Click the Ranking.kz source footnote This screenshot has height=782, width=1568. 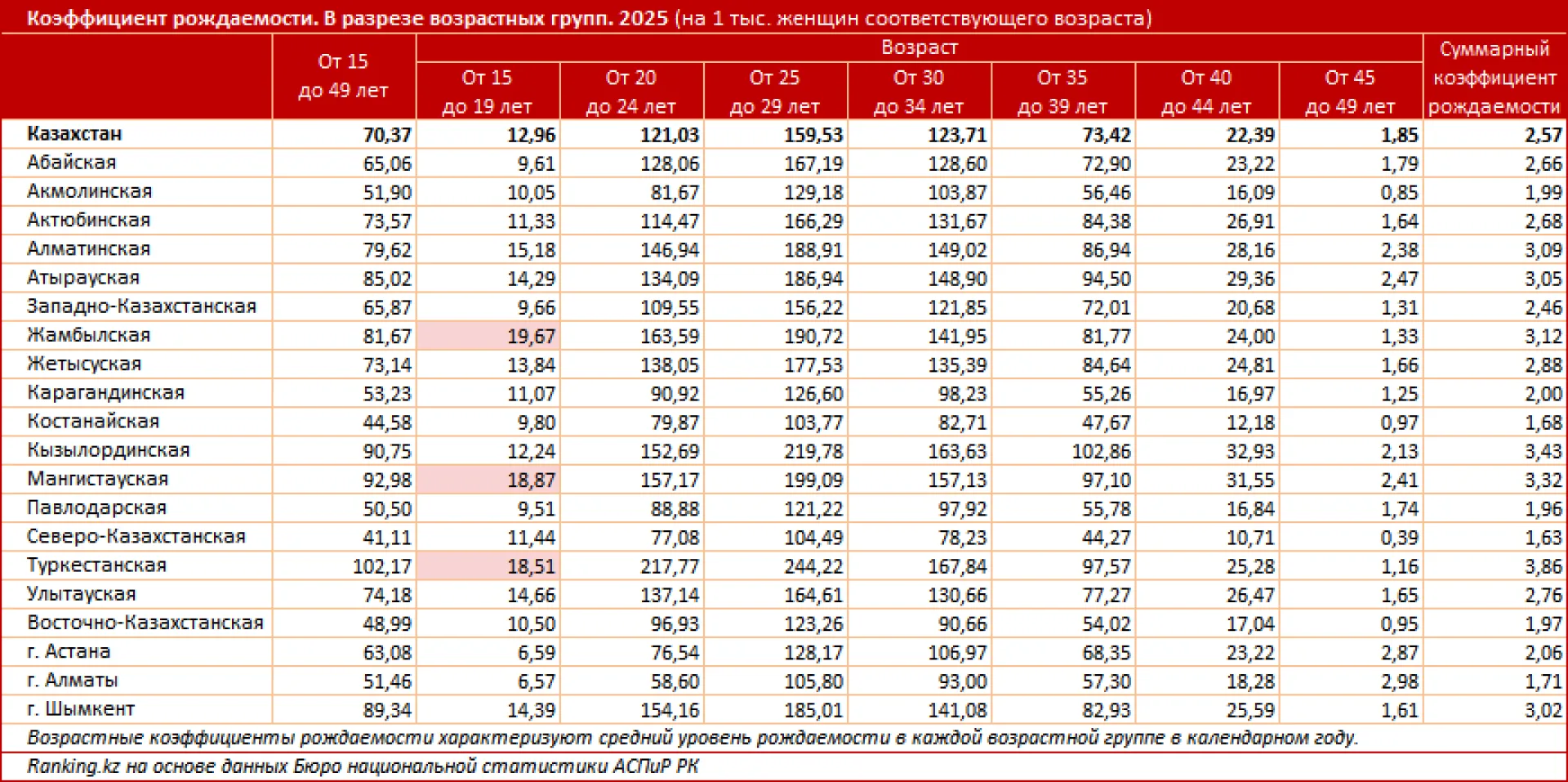pyautogui.click(x=363, y=766)
